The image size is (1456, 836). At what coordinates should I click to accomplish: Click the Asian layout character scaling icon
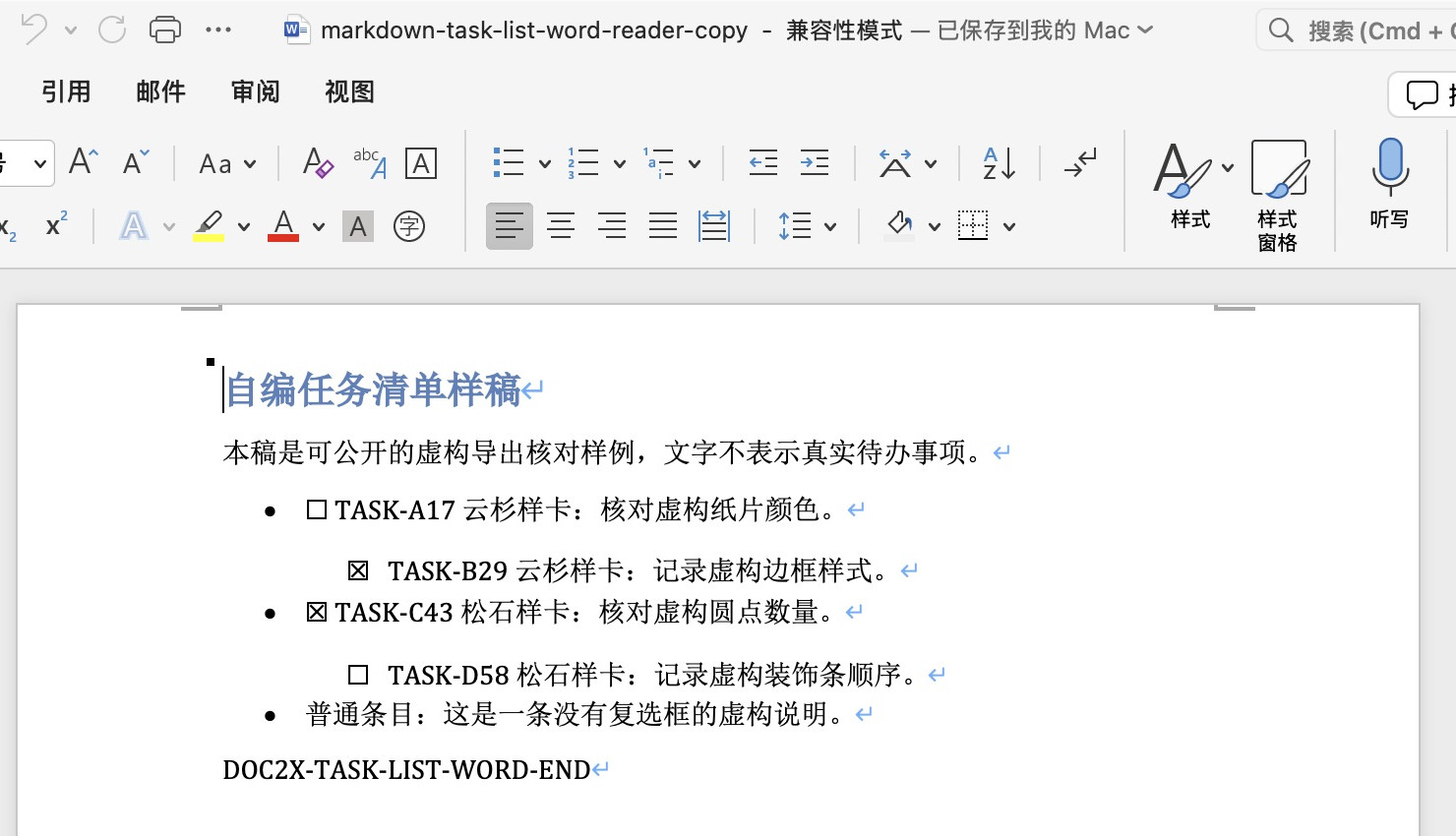coord(895,162)
